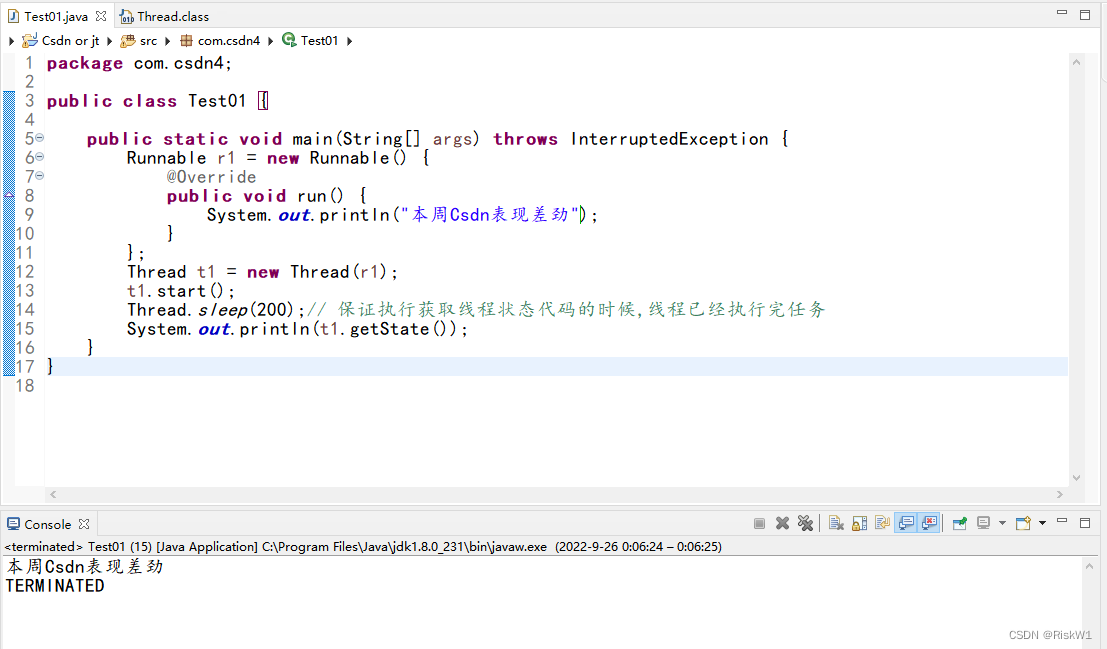
Task: Toggle Scroll Lock in console toolbar
Action: [x=859, y=523]
